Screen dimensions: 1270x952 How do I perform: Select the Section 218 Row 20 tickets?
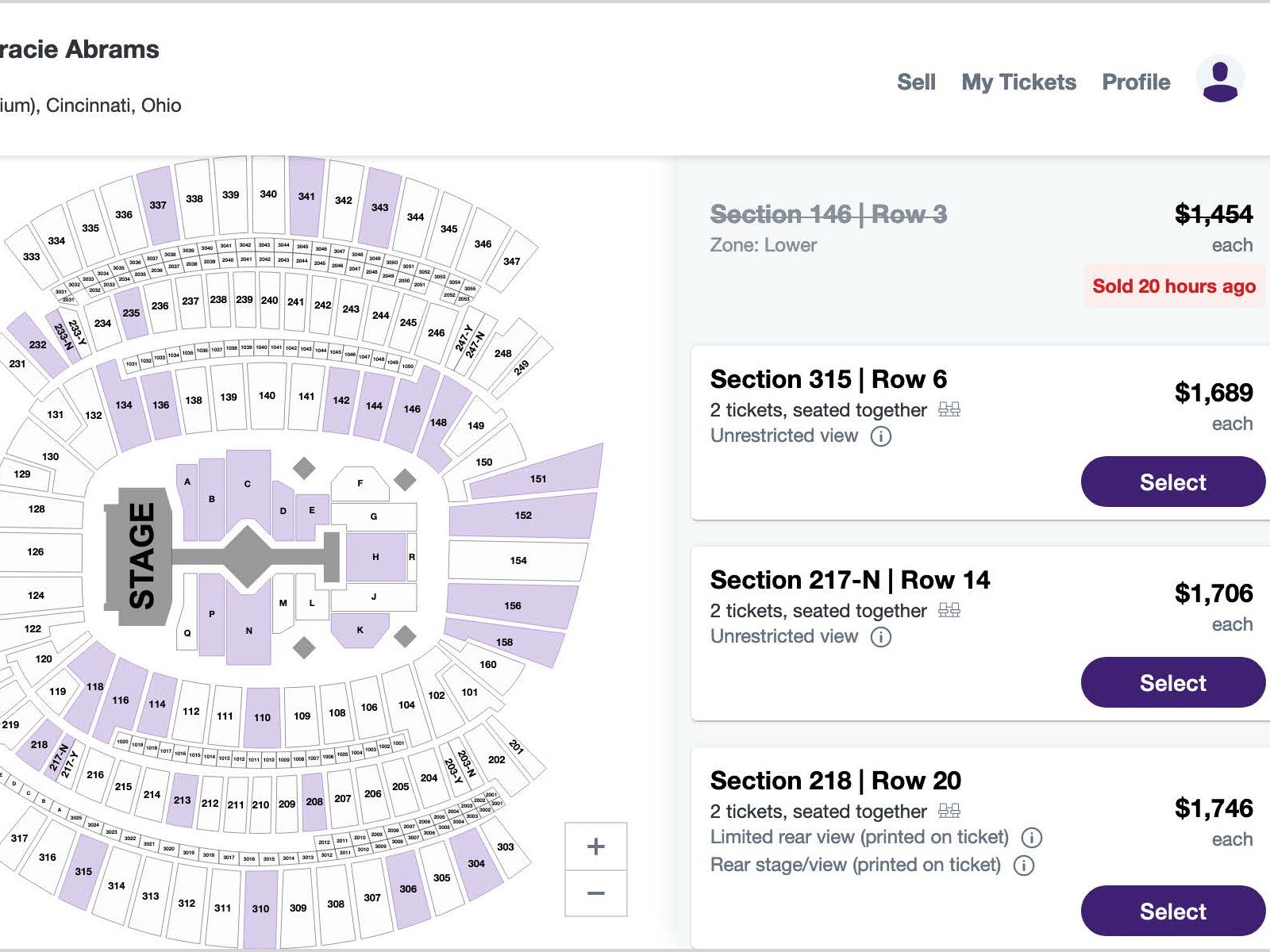click(x=1173, y=911)
